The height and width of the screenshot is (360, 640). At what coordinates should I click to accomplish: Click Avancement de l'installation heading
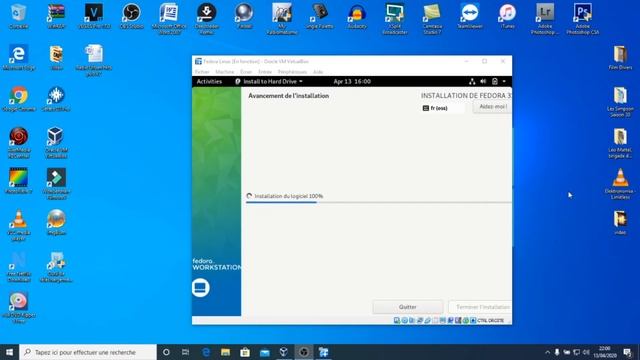pyautogui.click(x=289, y=96)
